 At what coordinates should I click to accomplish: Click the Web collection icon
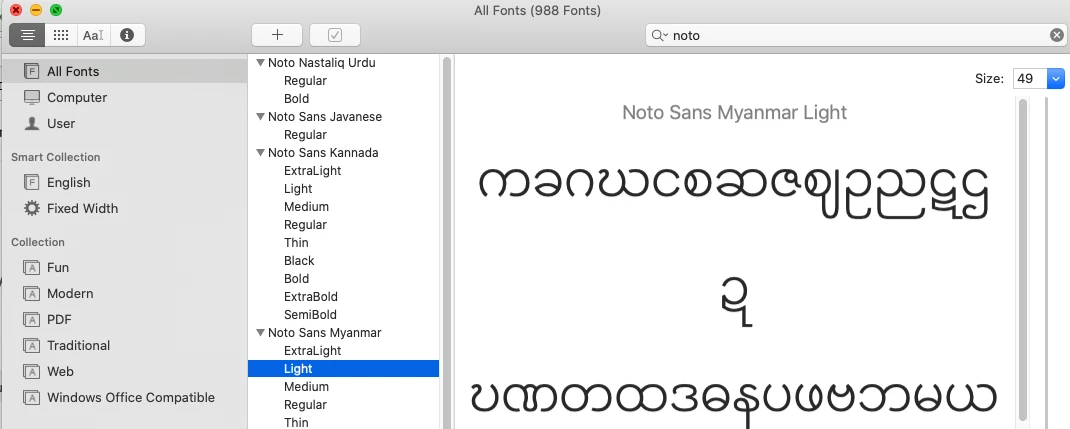tap(31, 372)
